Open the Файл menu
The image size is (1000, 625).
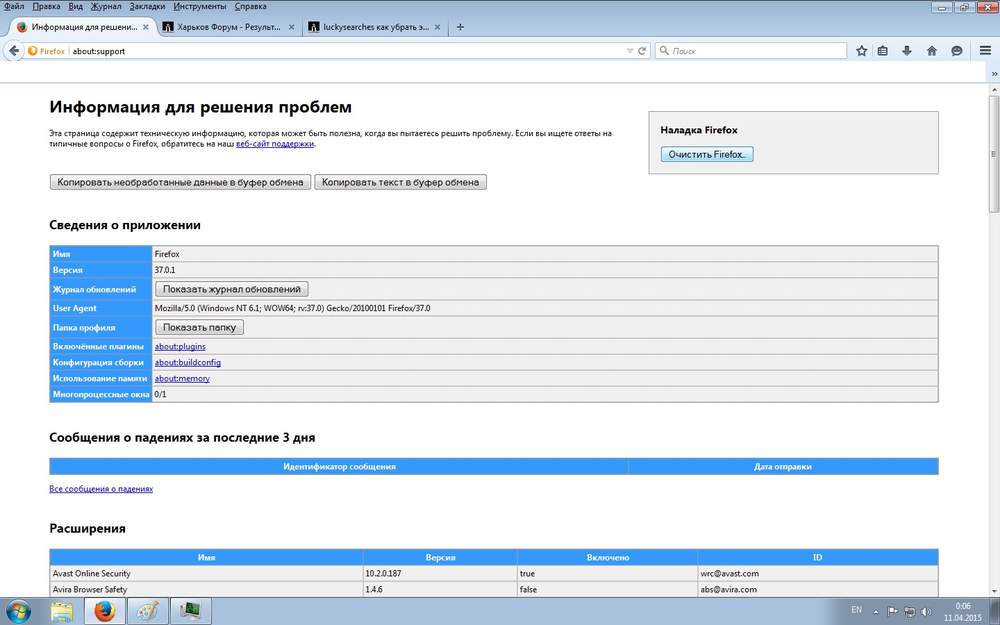[14, 6]
